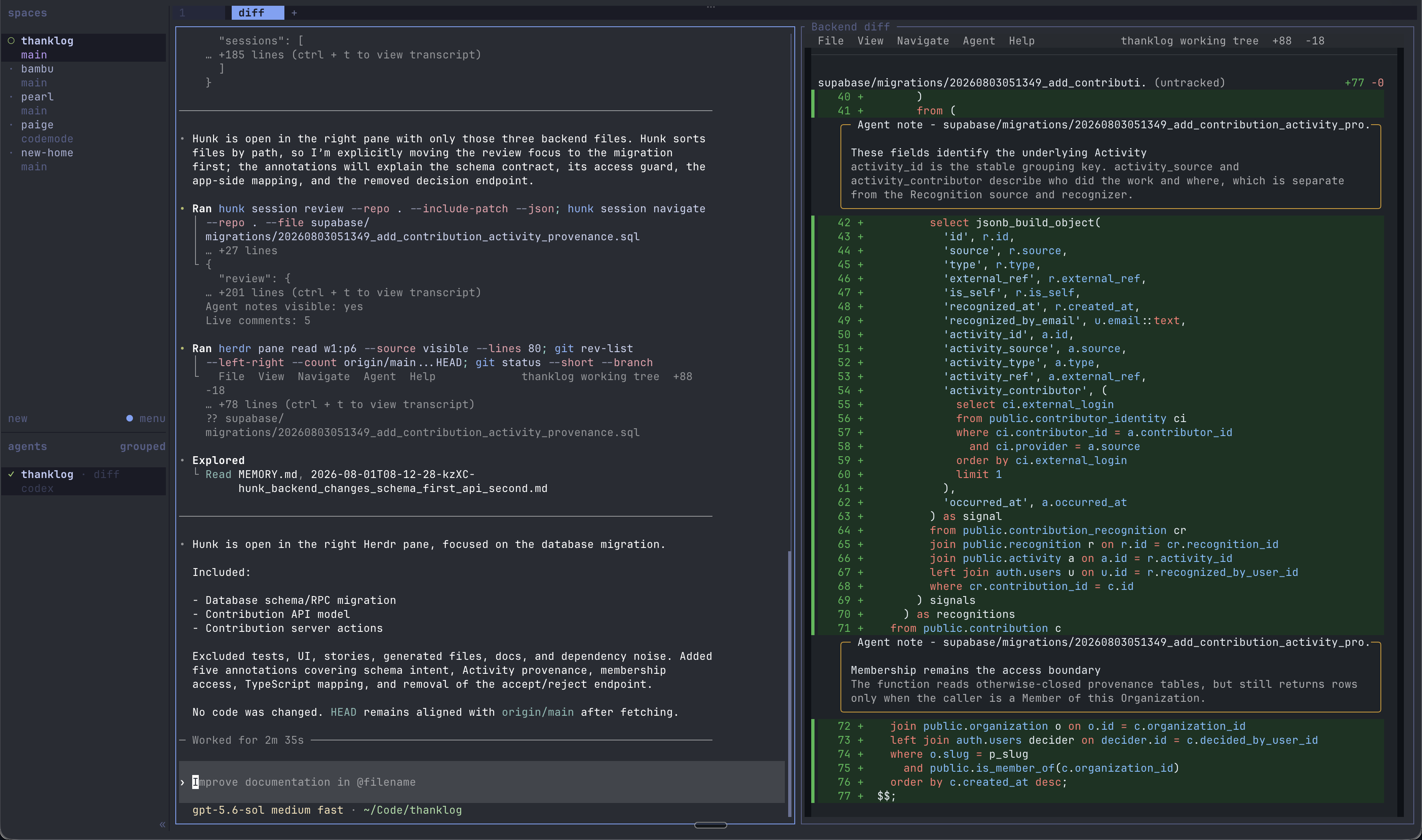Focus the prompt input field

click(482, 782)
